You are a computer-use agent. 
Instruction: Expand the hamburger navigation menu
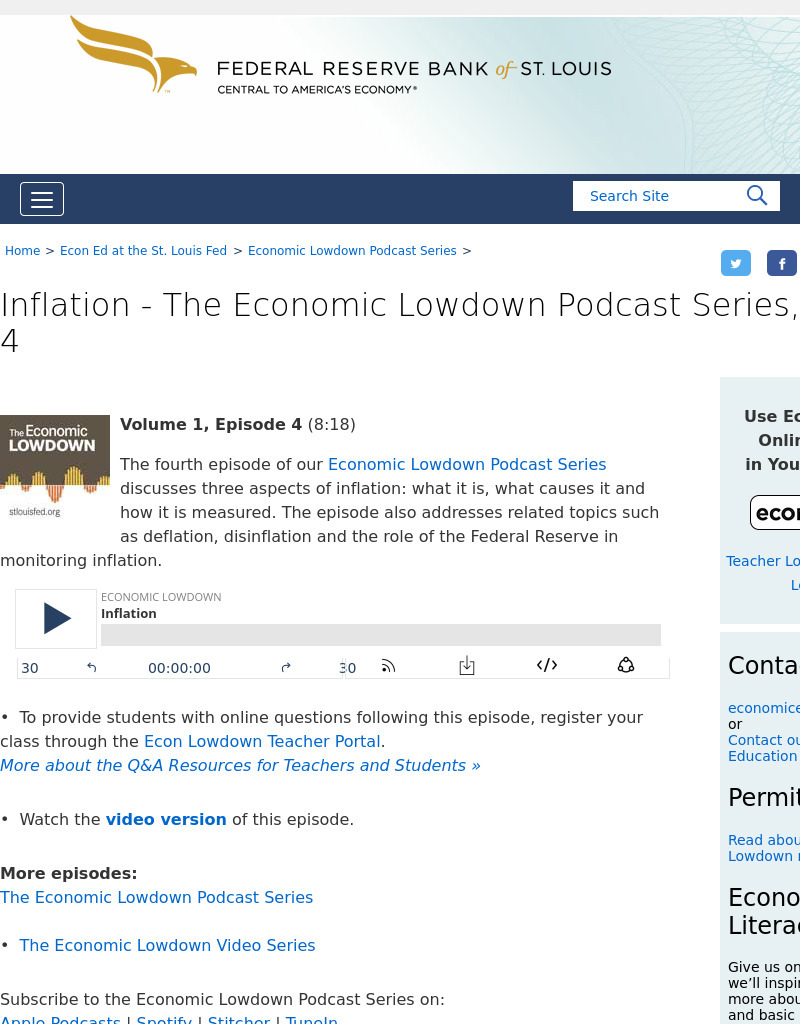point(42,199)
